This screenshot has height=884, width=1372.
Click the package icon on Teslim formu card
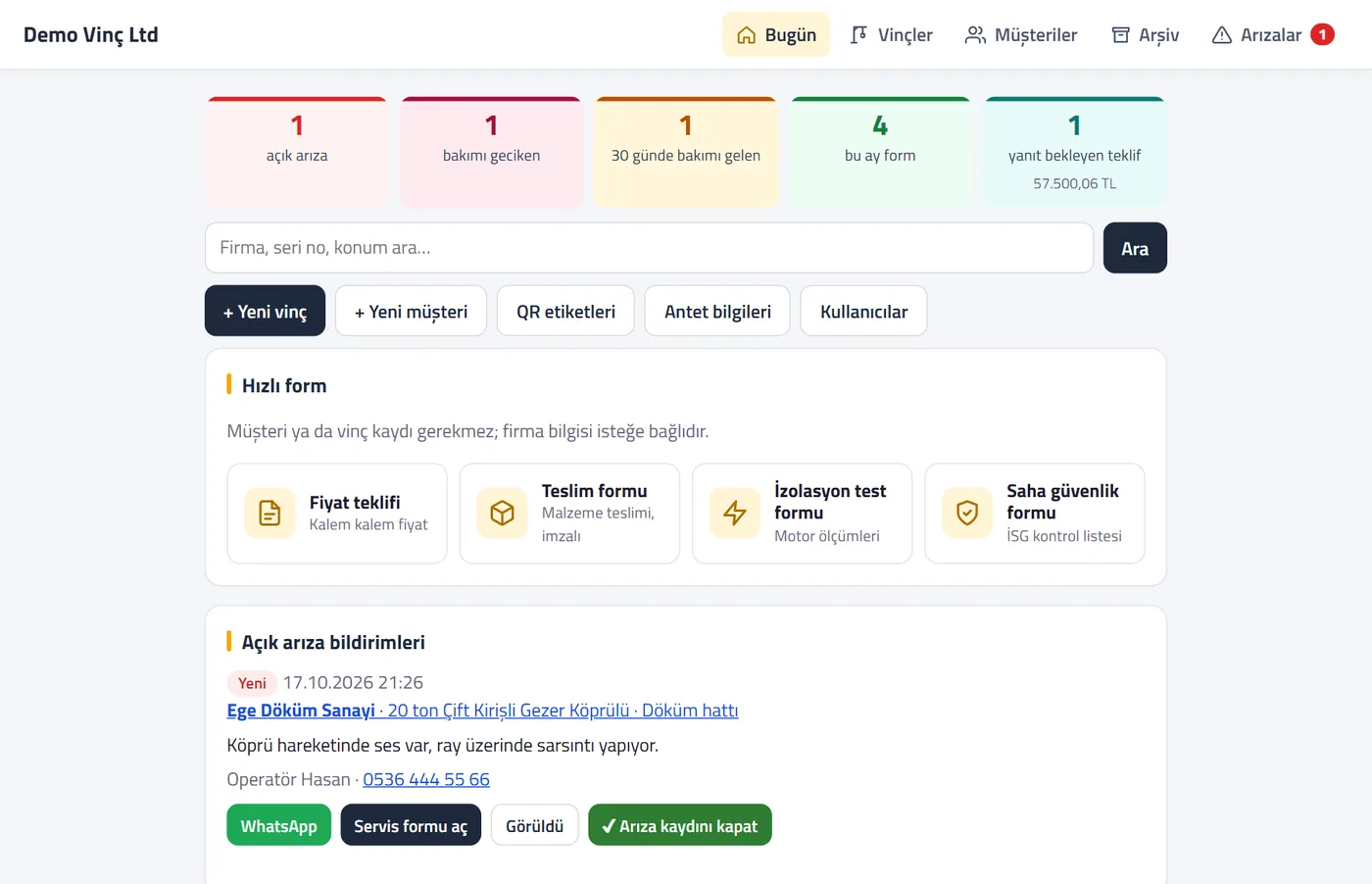[x=503, y=514]
